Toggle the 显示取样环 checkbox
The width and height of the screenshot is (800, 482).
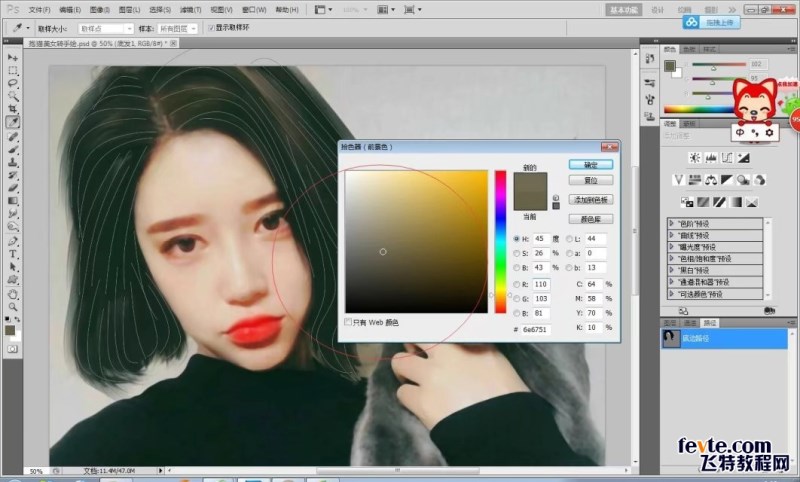tap(209, 29)
